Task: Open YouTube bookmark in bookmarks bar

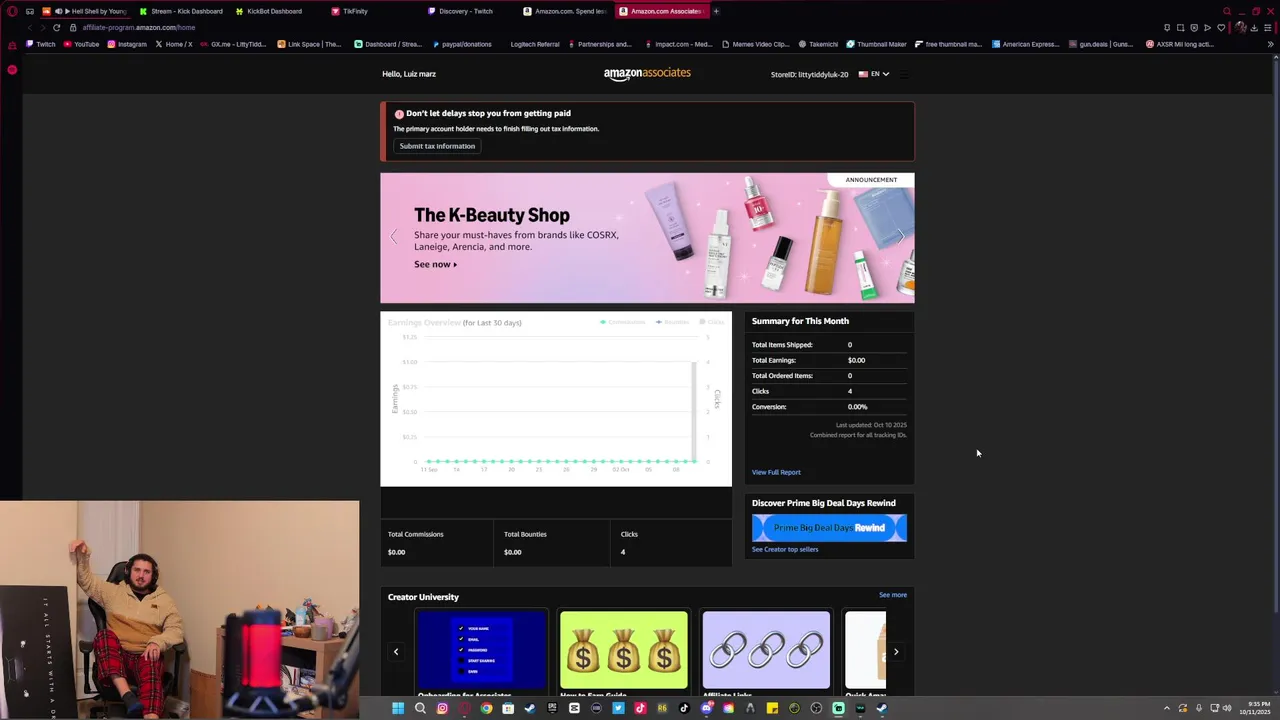Action: [x=81, y=44]
